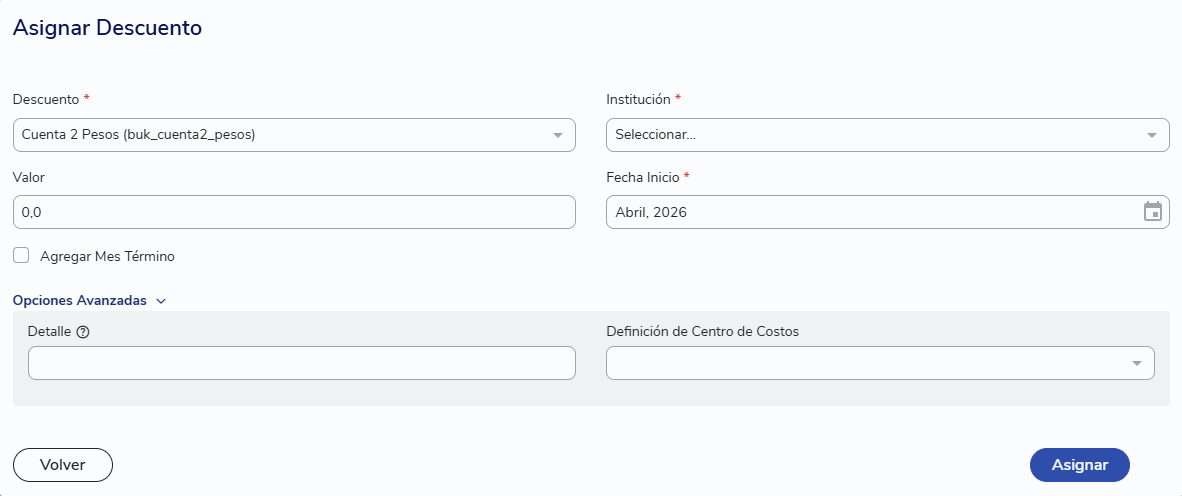The width and height of the screenshot is (1182, 496).
Task: Focus the Detalle text field
Action: tap(302, 363)
